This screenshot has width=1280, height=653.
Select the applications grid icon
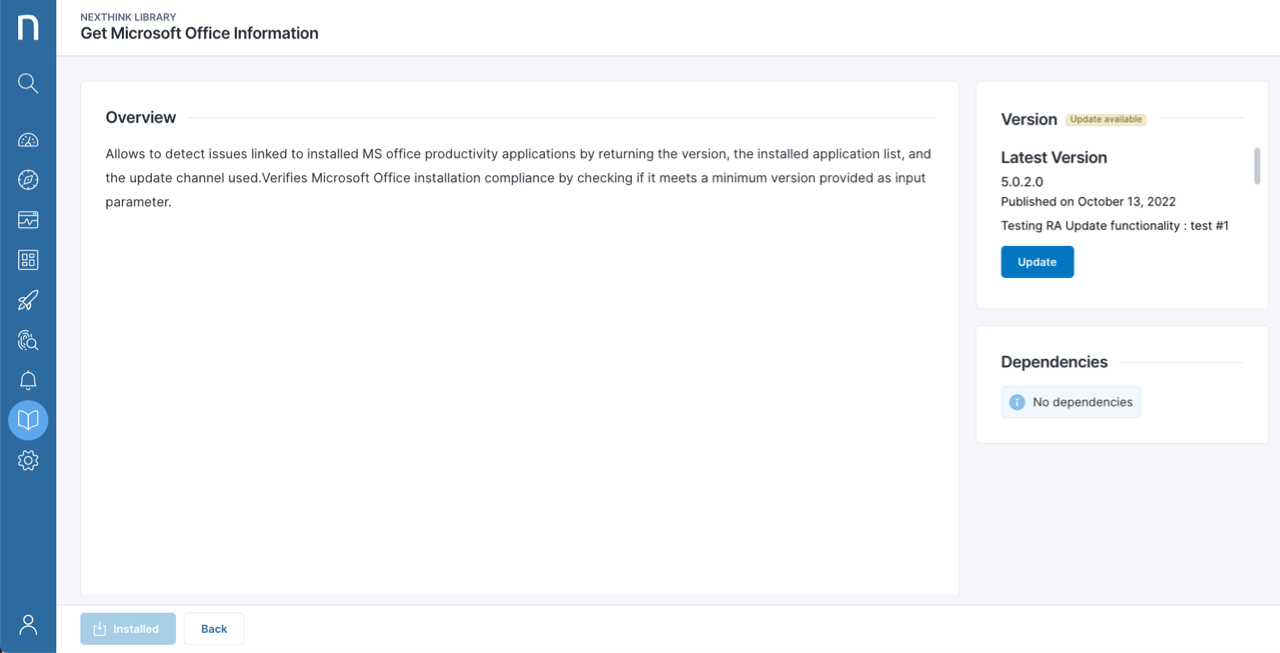27,260
